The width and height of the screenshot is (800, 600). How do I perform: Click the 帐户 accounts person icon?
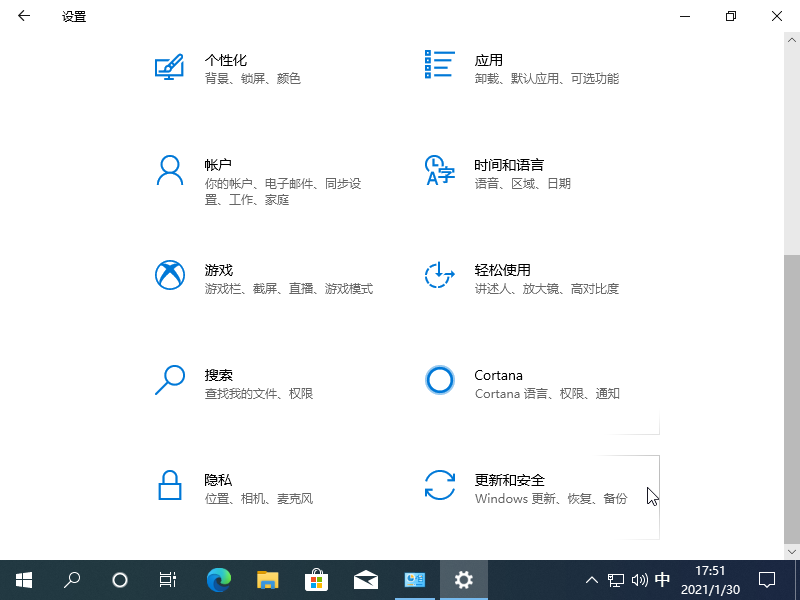click(169, 170)
